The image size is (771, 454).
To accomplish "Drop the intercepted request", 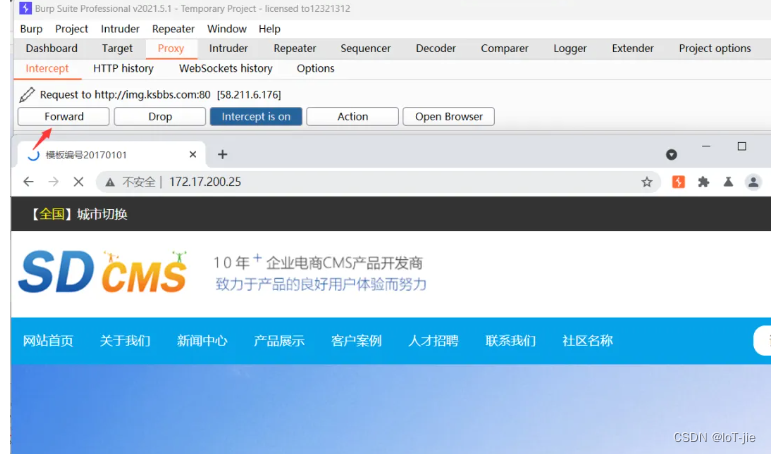I will click(160, 117).
